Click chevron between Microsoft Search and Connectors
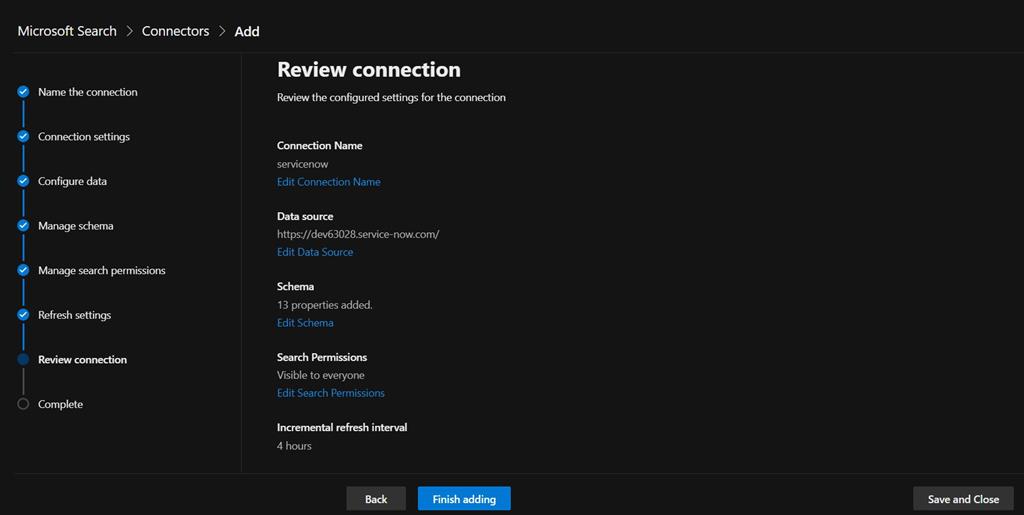Image resolution: width=1024 pixels, height=515 pixels. 129,31
